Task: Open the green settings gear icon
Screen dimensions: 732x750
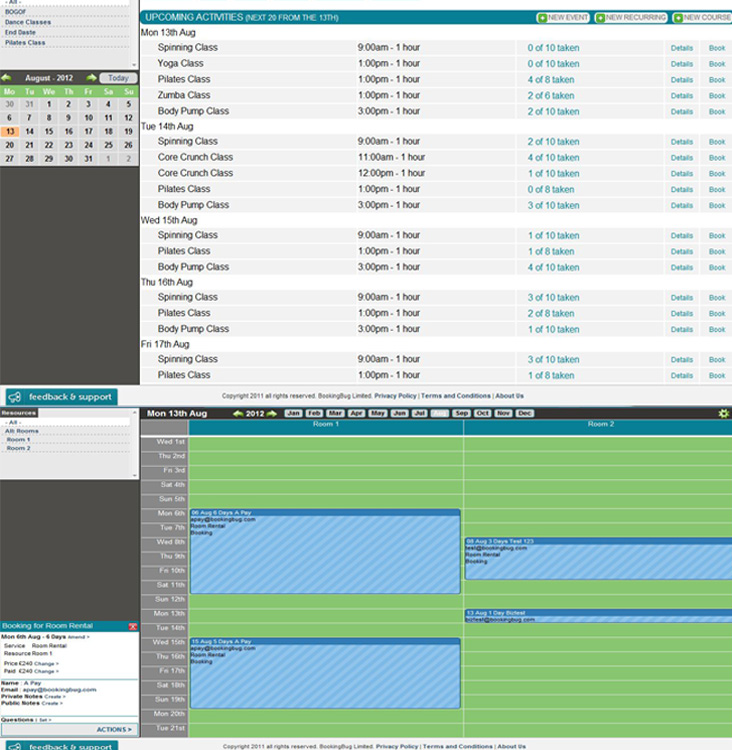Action: tap(723, 413)
